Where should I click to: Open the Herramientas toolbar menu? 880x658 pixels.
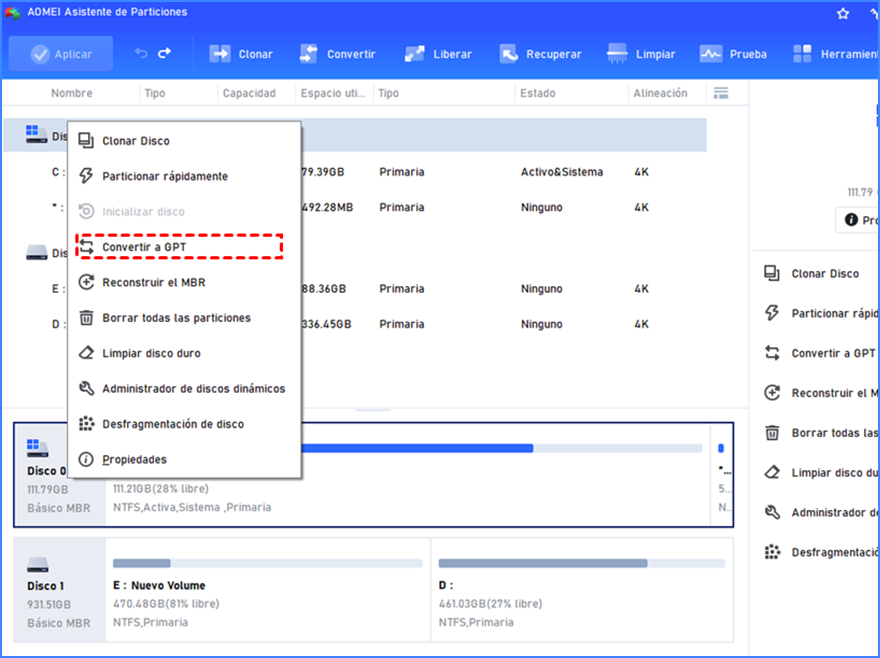pyautogui.click(x=835, y=54)
